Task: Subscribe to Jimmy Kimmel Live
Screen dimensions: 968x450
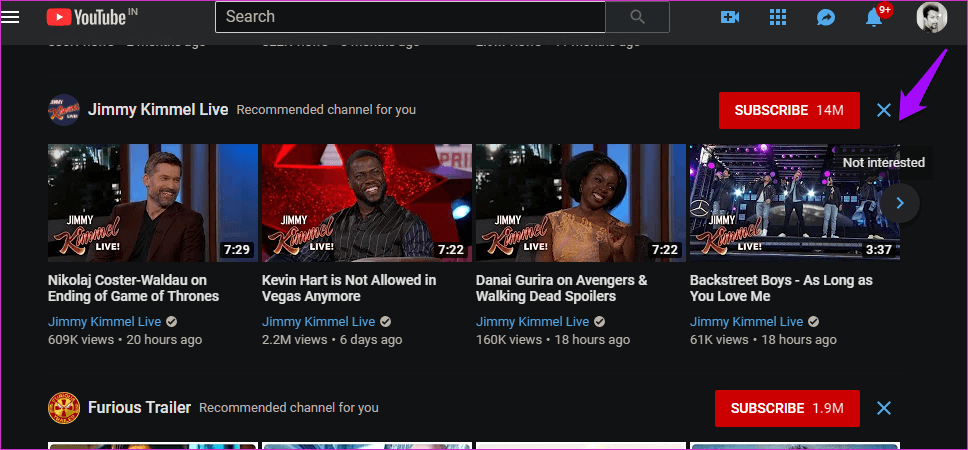Action: click(788, 110)
